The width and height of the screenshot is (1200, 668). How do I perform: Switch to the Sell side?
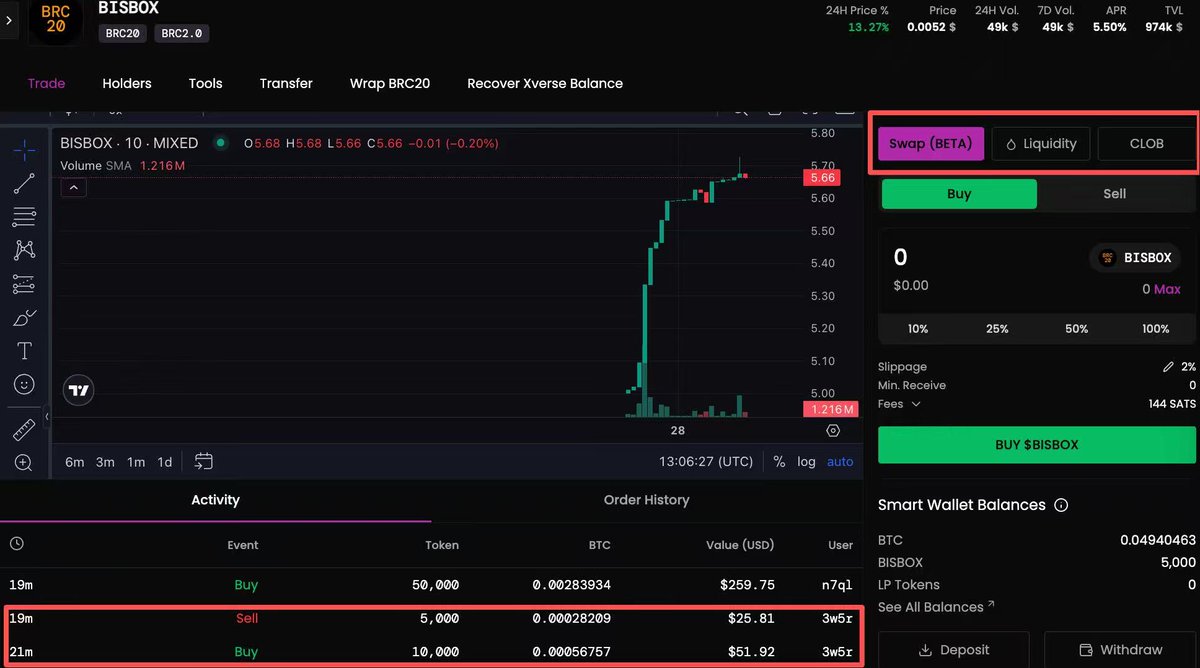pyautogui.click(x=1115, y=194)
